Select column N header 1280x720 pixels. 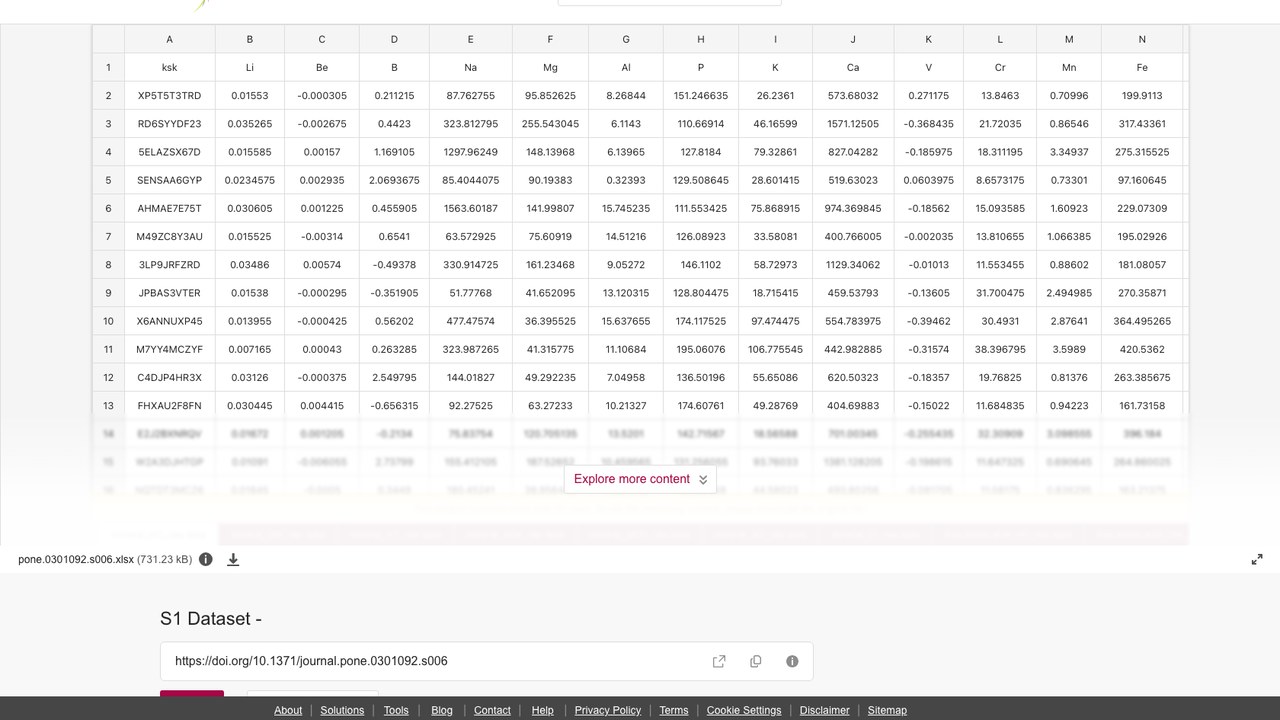(1142, 39)
